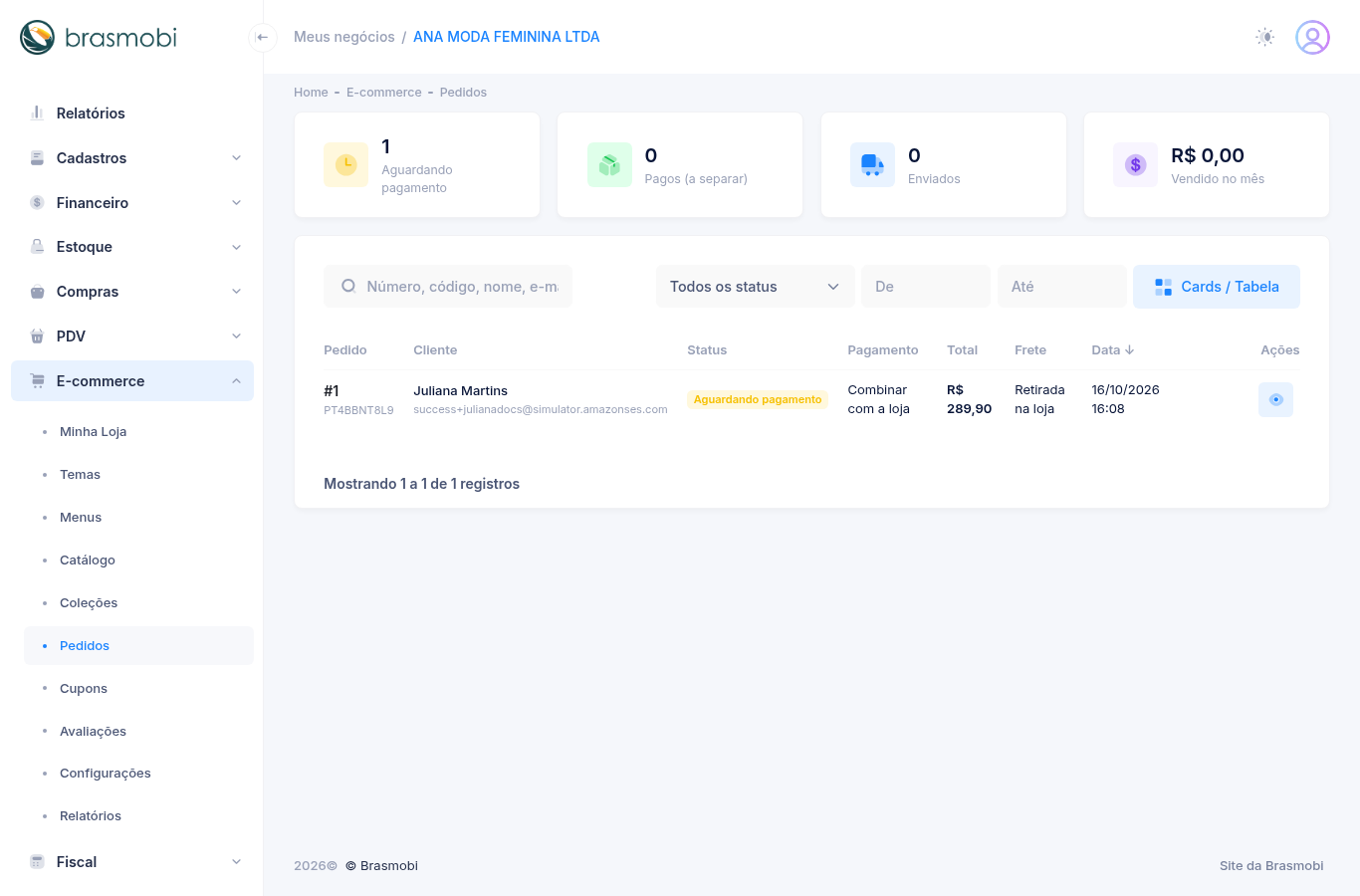
Task: Click the Até end date field
Action: [1061, 287]
